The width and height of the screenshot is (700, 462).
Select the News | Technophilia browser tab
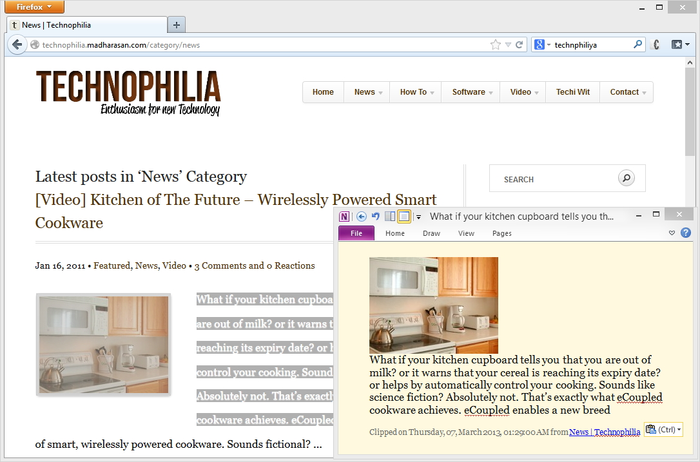point(87,25)
